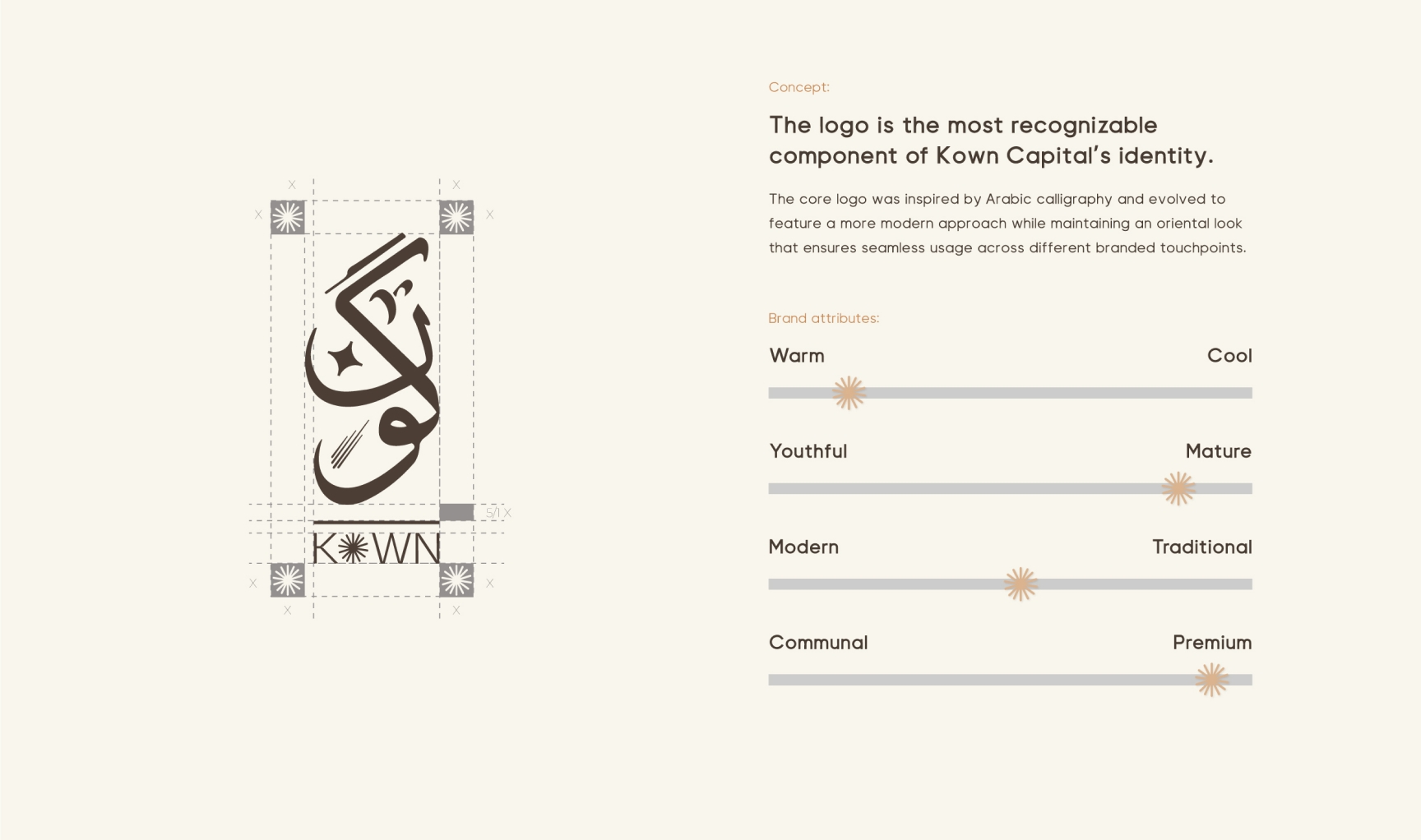Click the Warm–Cool slider starburst handle
The width and height of the screenshot is (1421, 840).
point(849,393)
